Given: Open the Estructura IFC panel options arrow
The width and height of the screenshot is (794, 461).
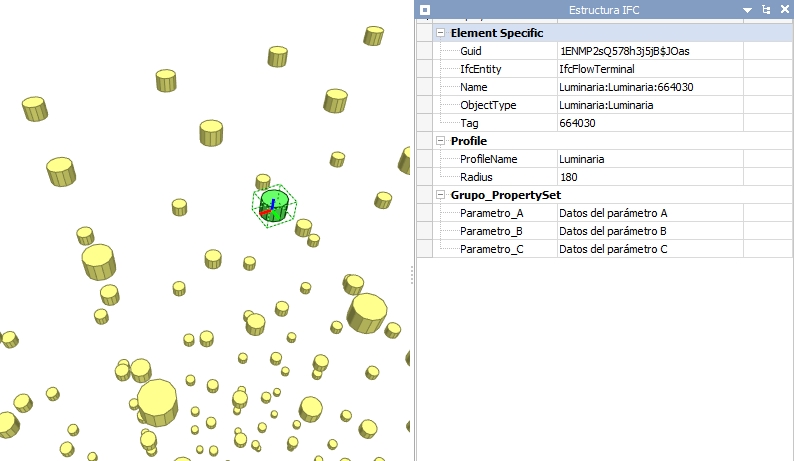Looking at the screenshot, I should (x=747, y=10).
